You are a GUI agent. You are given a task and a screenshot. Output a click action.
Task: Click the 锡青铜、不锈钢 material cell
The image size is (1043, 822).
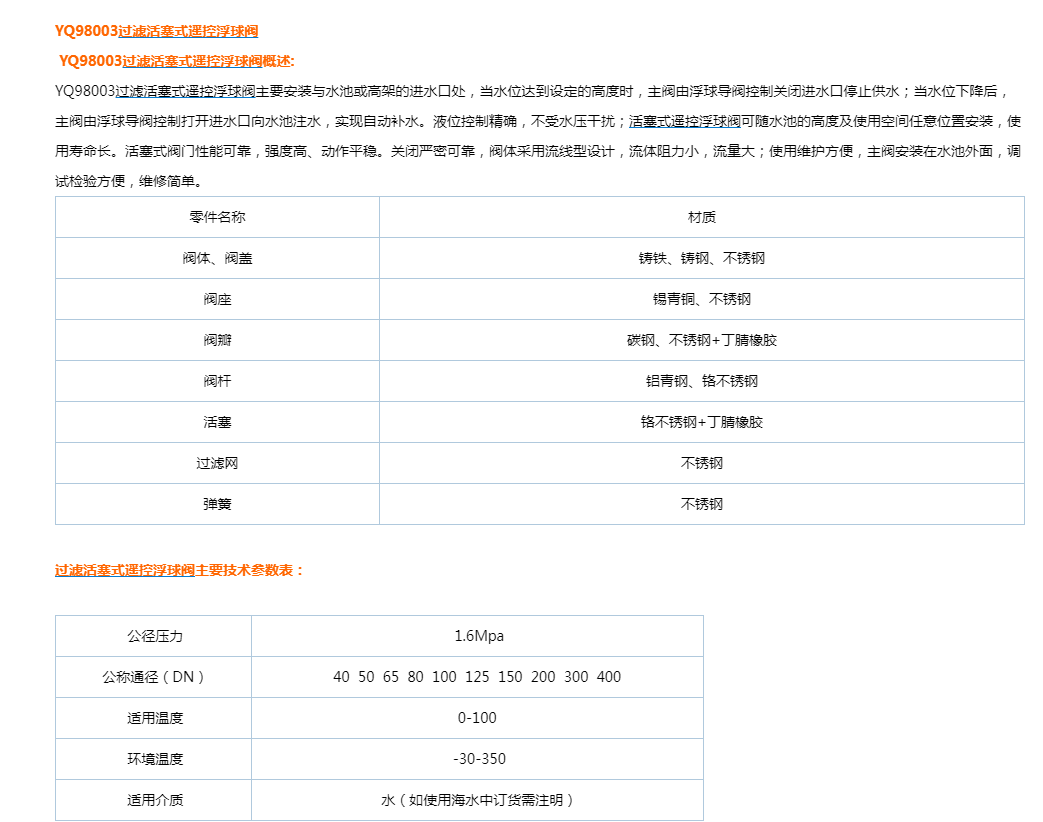pyautogui.click(x=701, y=299)
